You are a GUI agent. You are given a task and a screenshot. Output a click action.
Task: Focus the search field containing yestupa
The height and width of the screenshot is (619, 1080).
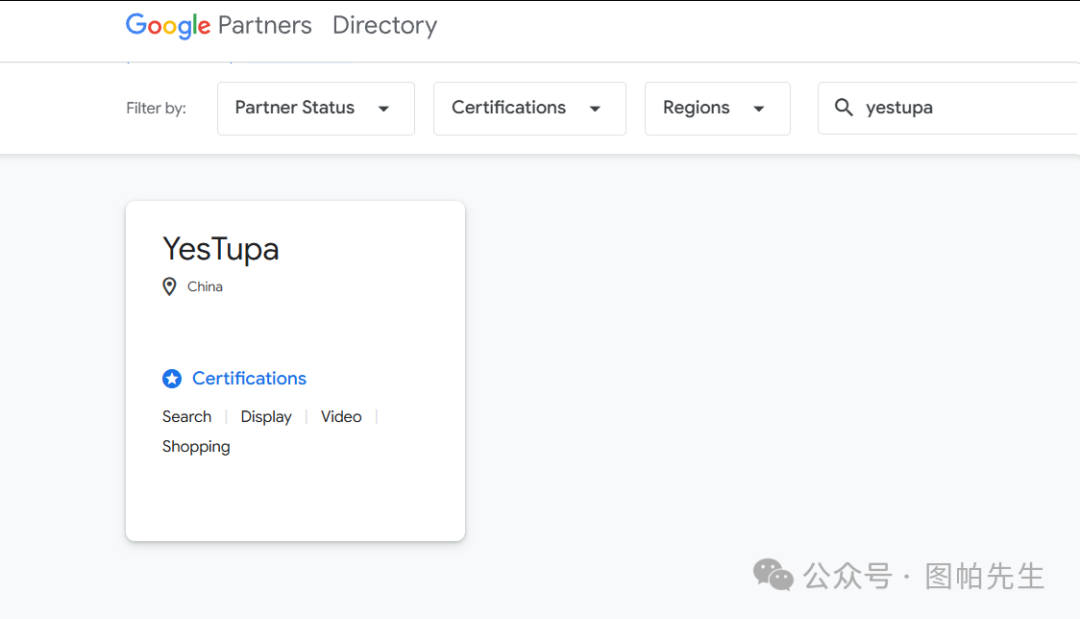(x=948, y=108)
